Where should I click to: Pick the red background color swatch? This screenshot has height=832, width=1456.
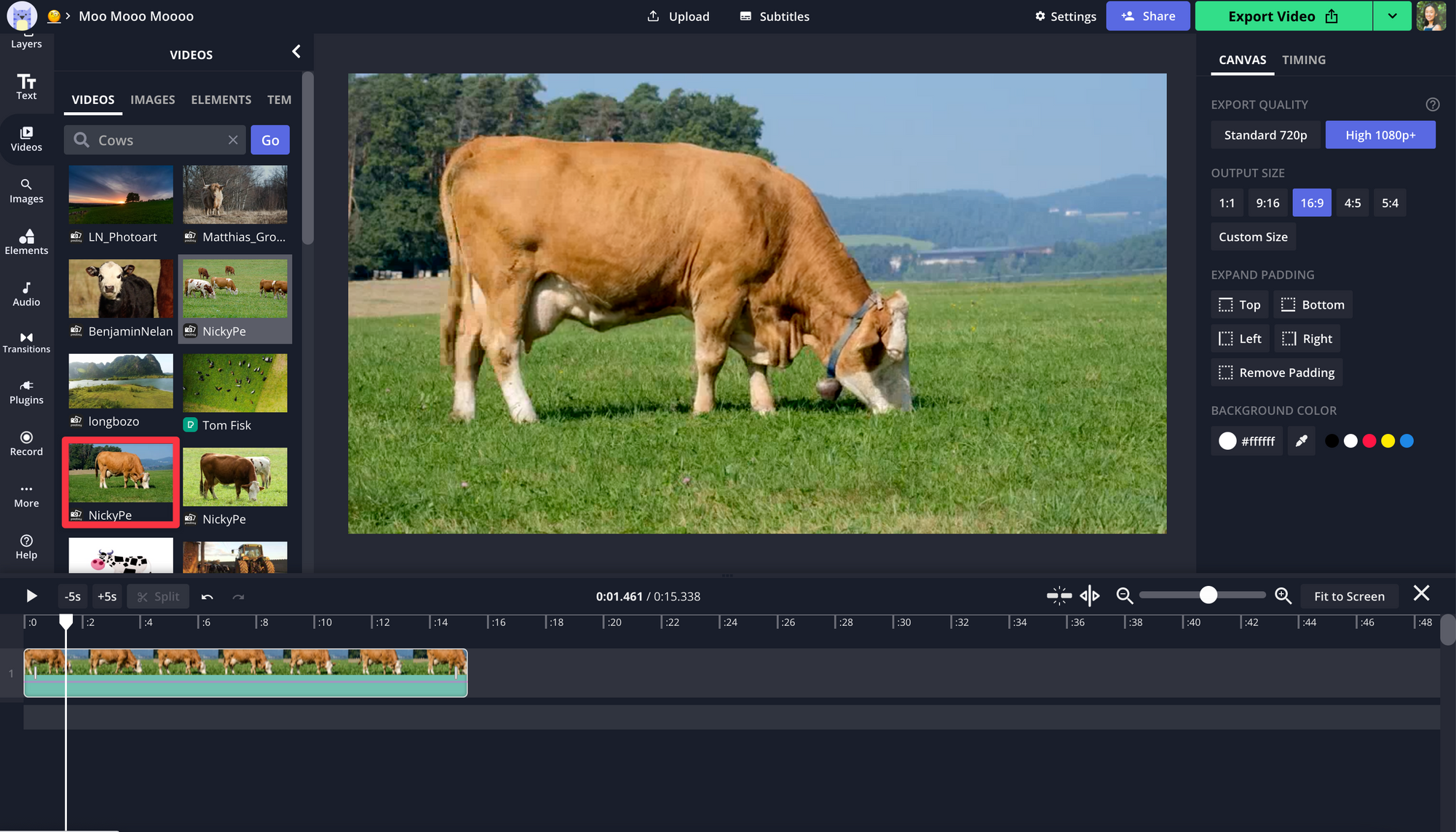coord(1369,441)
